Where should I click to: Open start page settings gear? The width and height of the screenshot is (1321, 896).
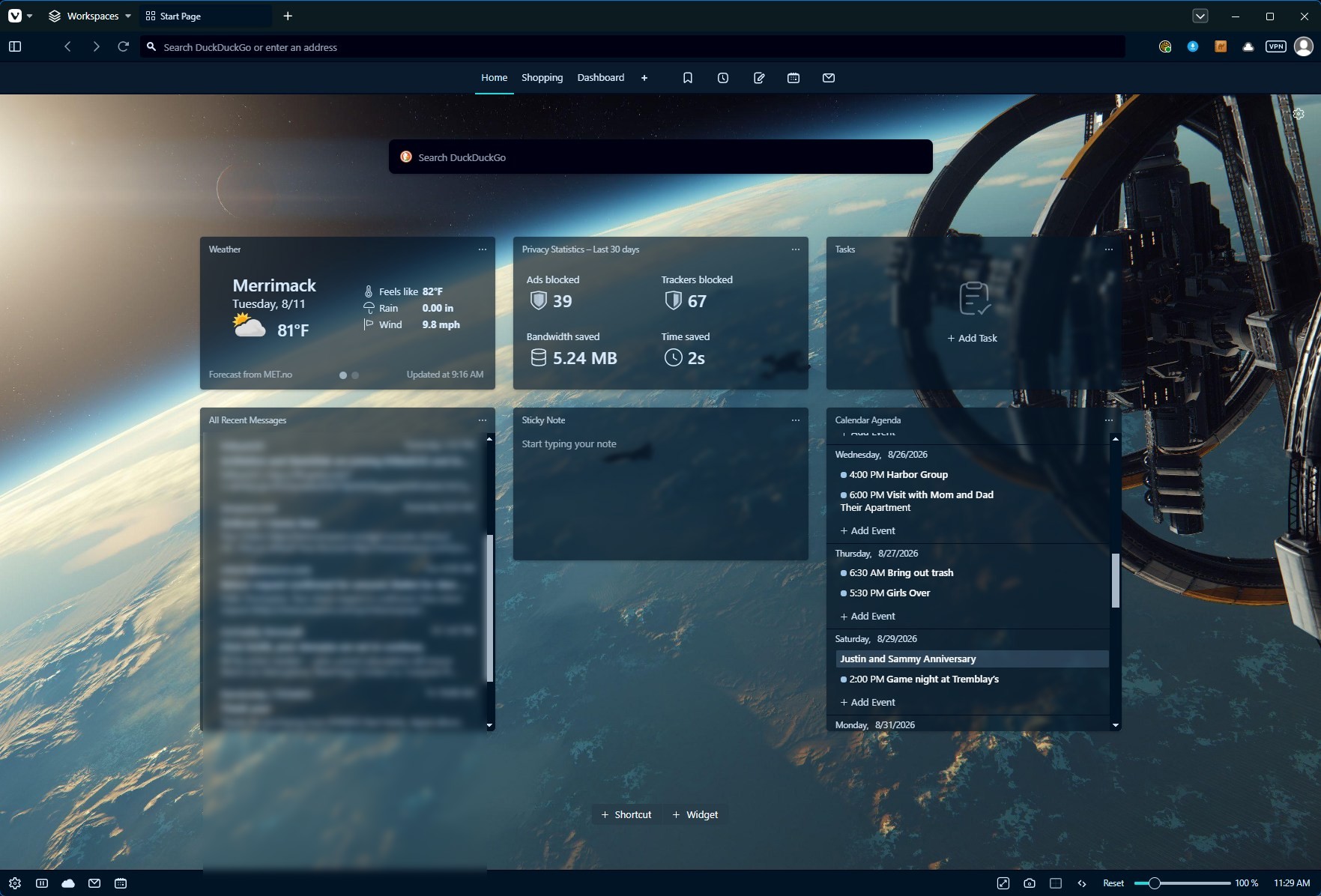(1299, 114)
